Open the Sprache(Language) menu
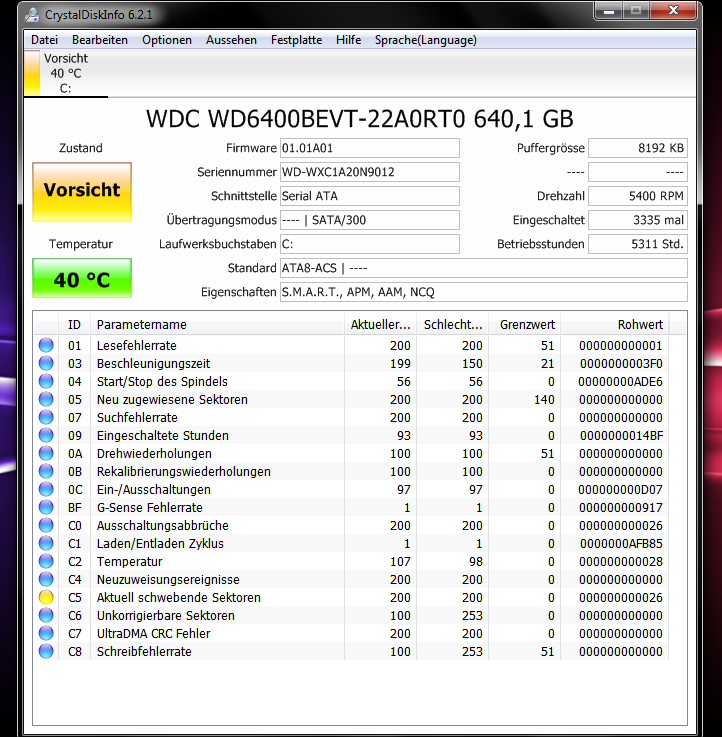This screenshot has width=722, height=737. (425, 40)
